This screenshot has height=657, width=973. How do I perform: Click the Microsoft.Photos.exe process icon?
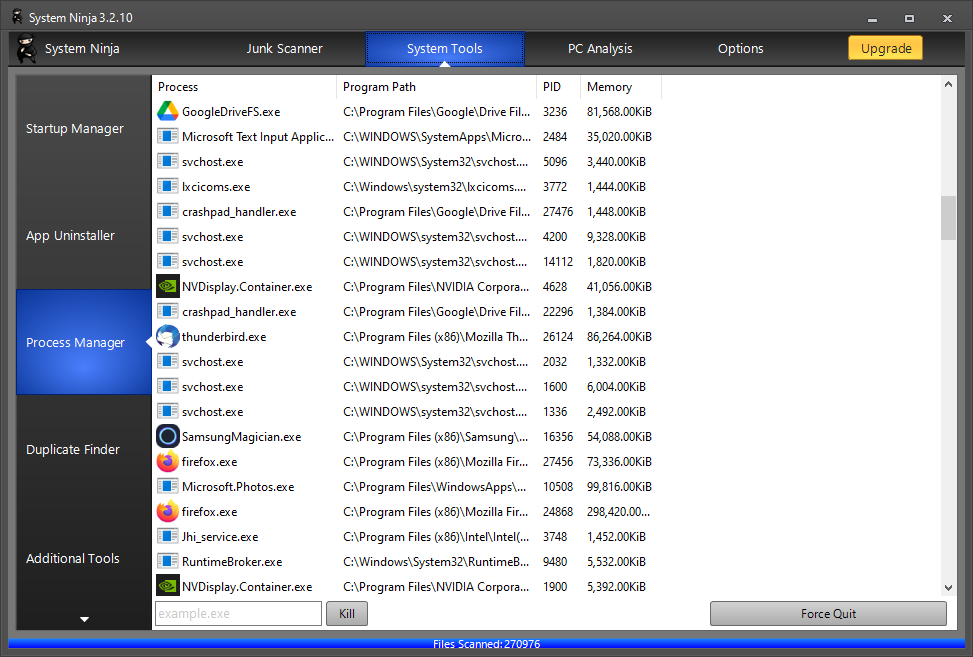click(x=168, y=486)
